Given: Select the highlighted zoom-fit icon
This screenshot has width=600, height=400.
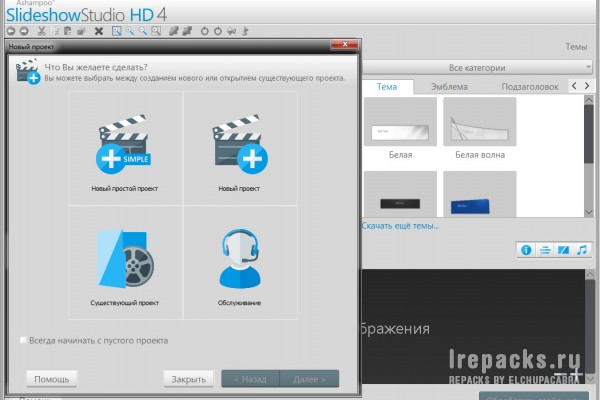Looking at the screenshot, I should pyautogui.click(x=117, y=31).
